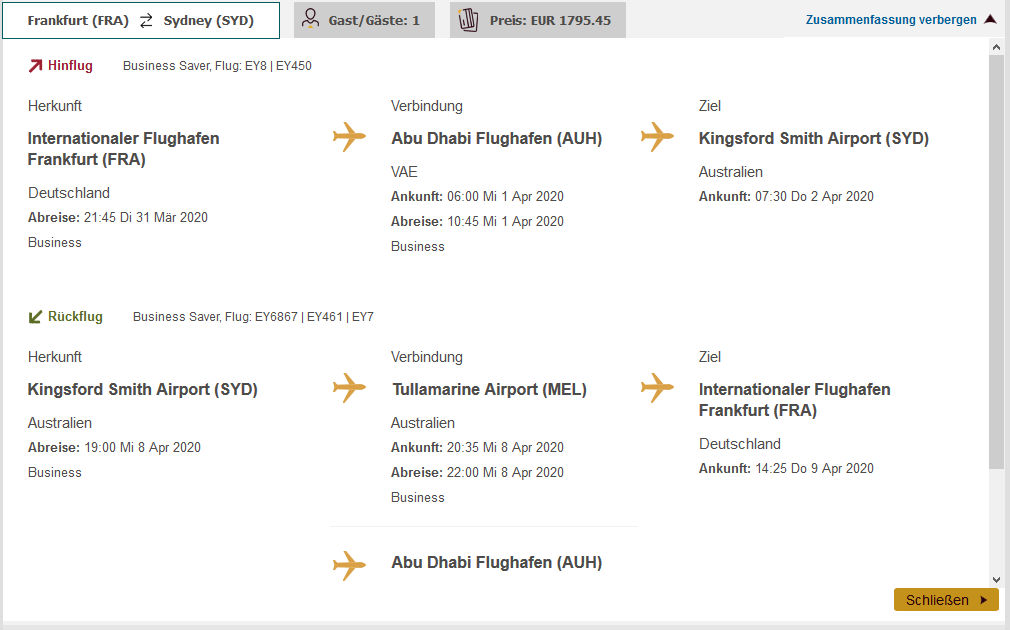Click the collapse triangle next to Zusammenfassung verbergen
Image resolution: width=1010 pixels, height=630 pixels.
point(990,19)
